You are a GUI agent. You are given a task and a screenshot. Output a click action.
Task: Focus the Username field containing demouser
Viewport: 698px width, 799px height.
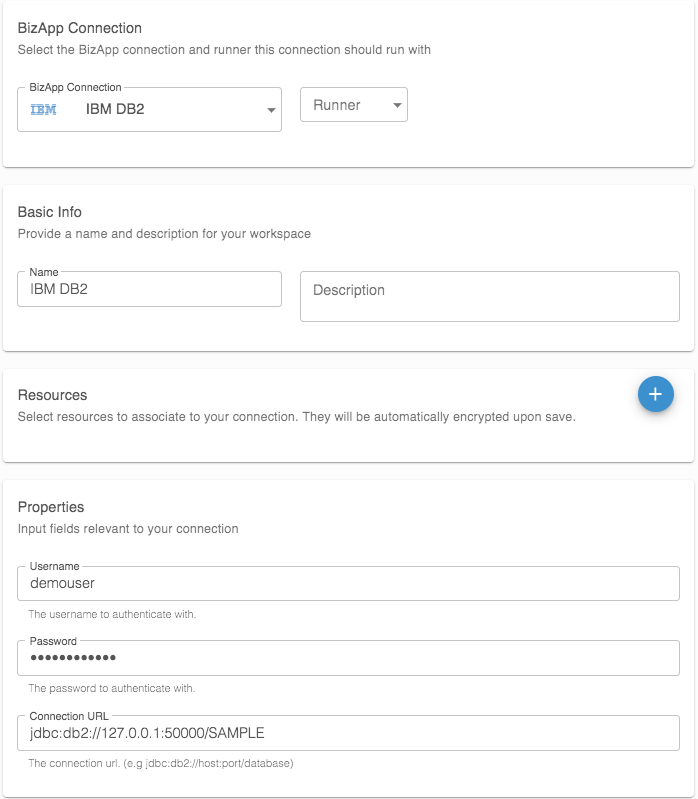(x=348, y=584)
